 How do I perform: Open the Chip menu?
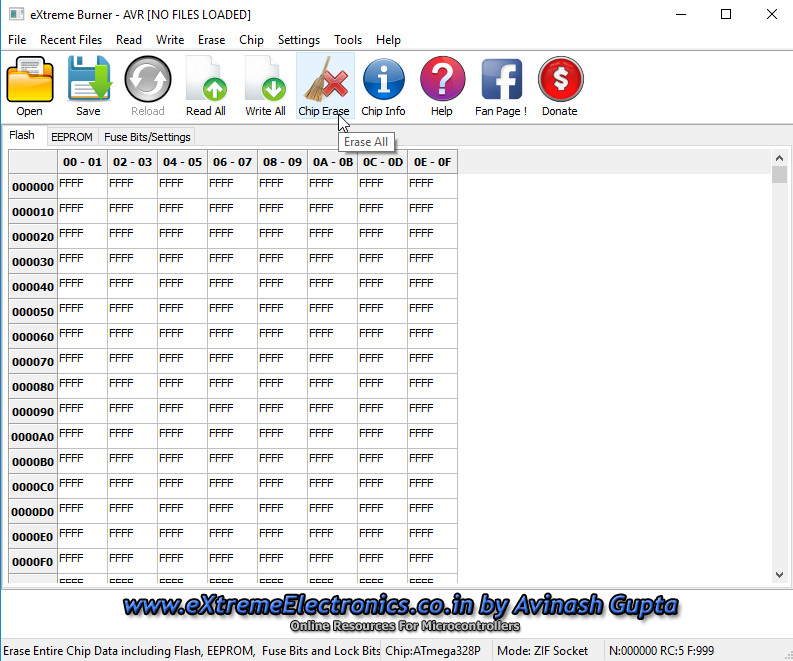(x=251, y=40)
